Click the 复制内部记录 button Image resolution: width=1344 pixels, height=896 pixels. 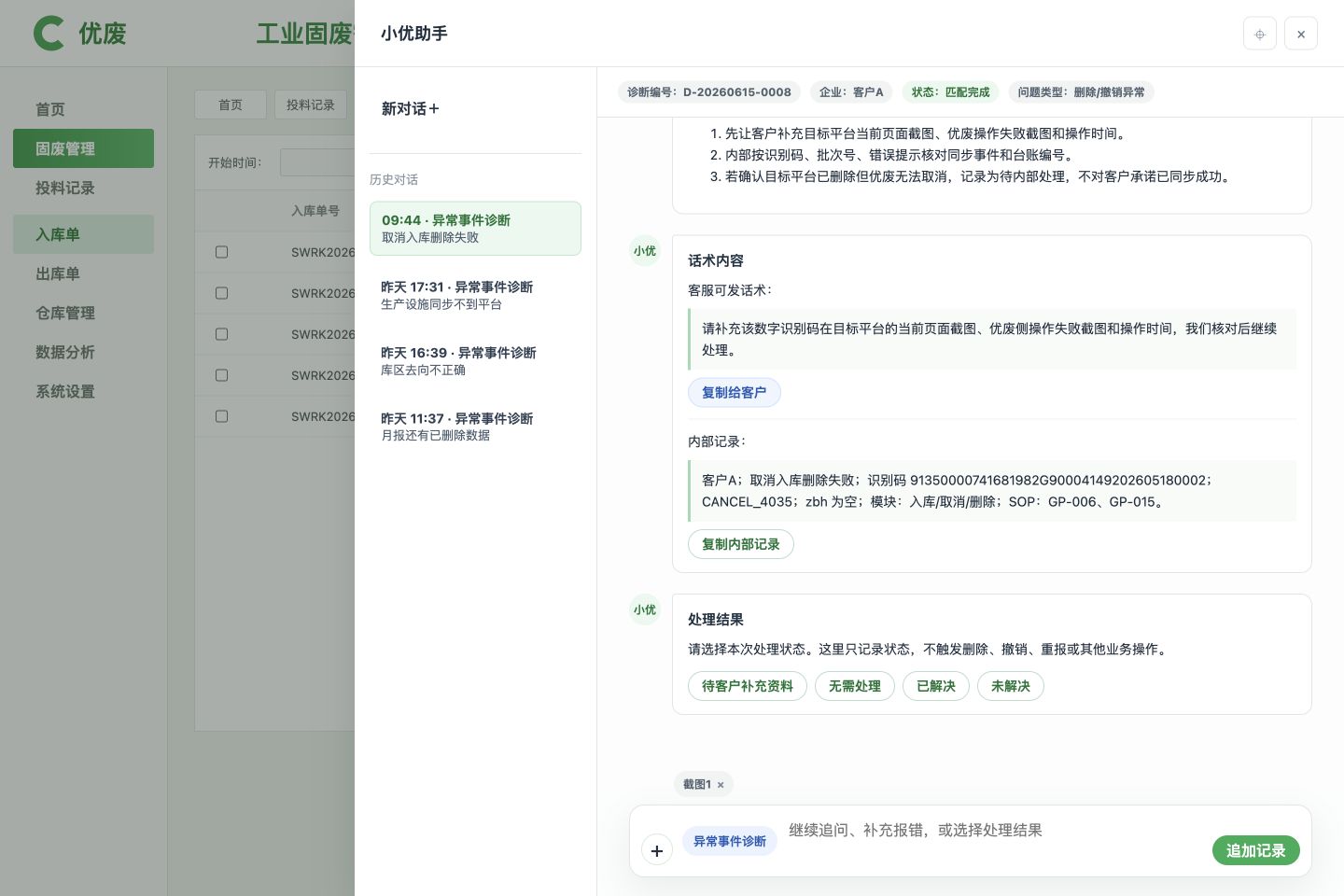pos(741,544)
